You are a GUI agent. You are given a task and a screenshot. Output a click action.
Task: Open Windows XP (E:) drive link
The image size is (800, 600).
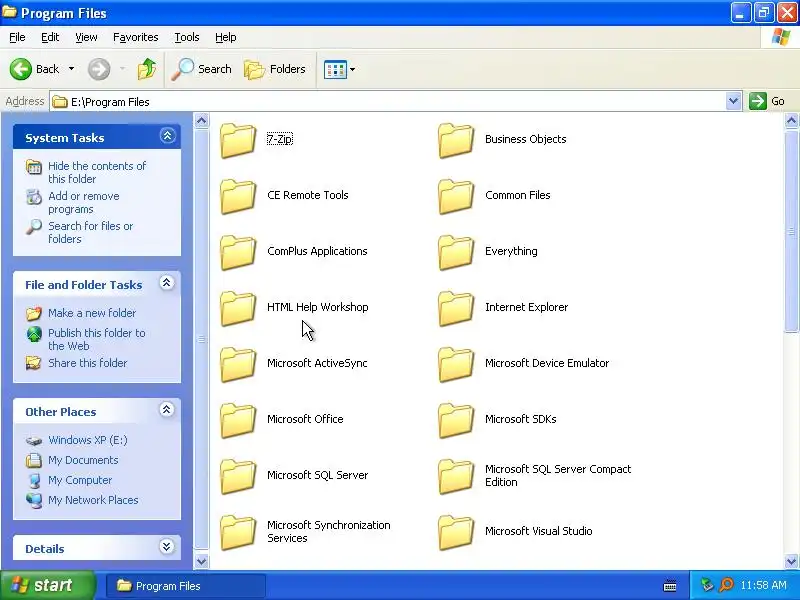88,440
